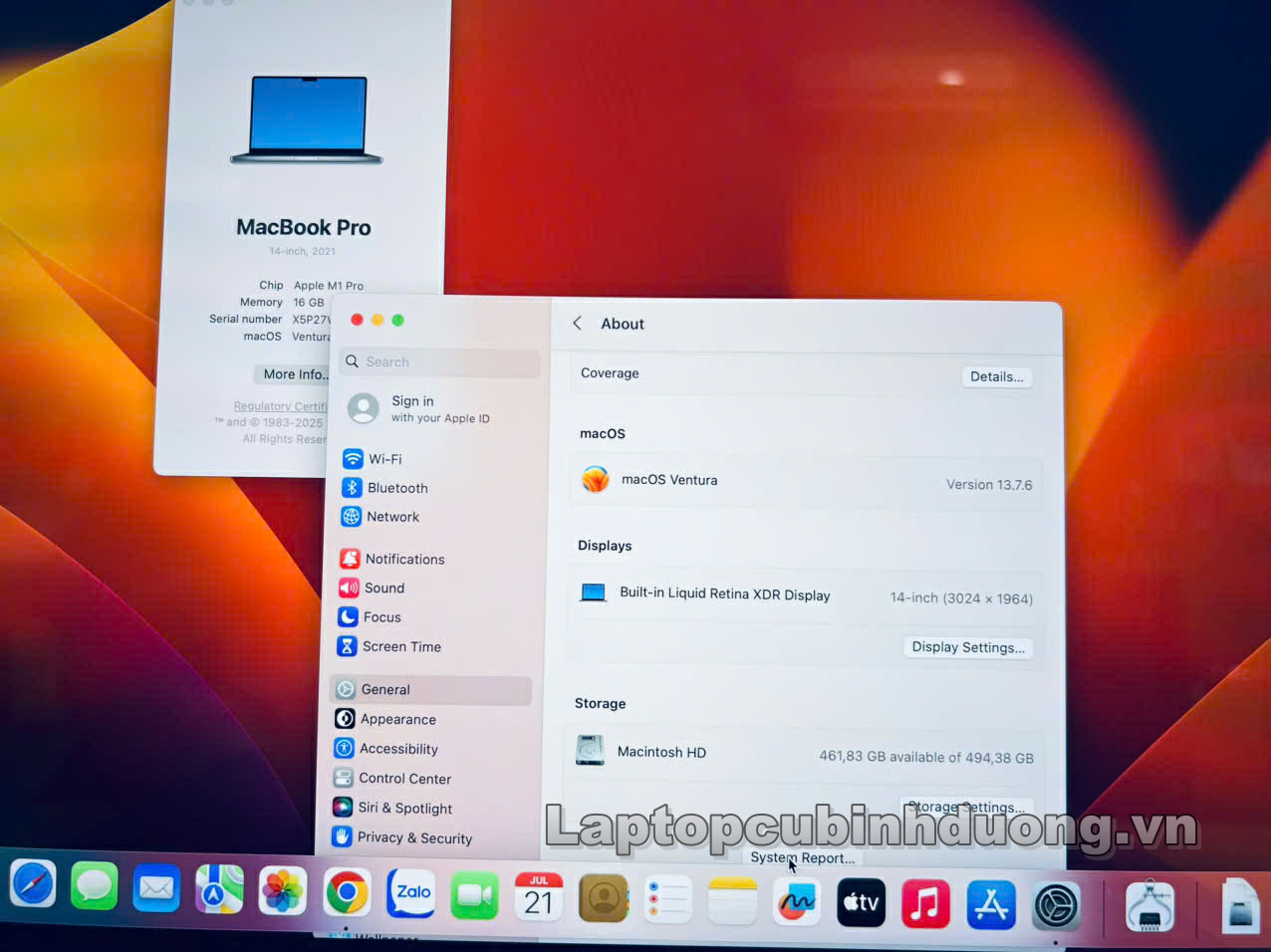Viewport: 1271px width, 952px height.
Task: Open the Mail app in the Dock
Action: pyautogui.click(x=156, y=887)
